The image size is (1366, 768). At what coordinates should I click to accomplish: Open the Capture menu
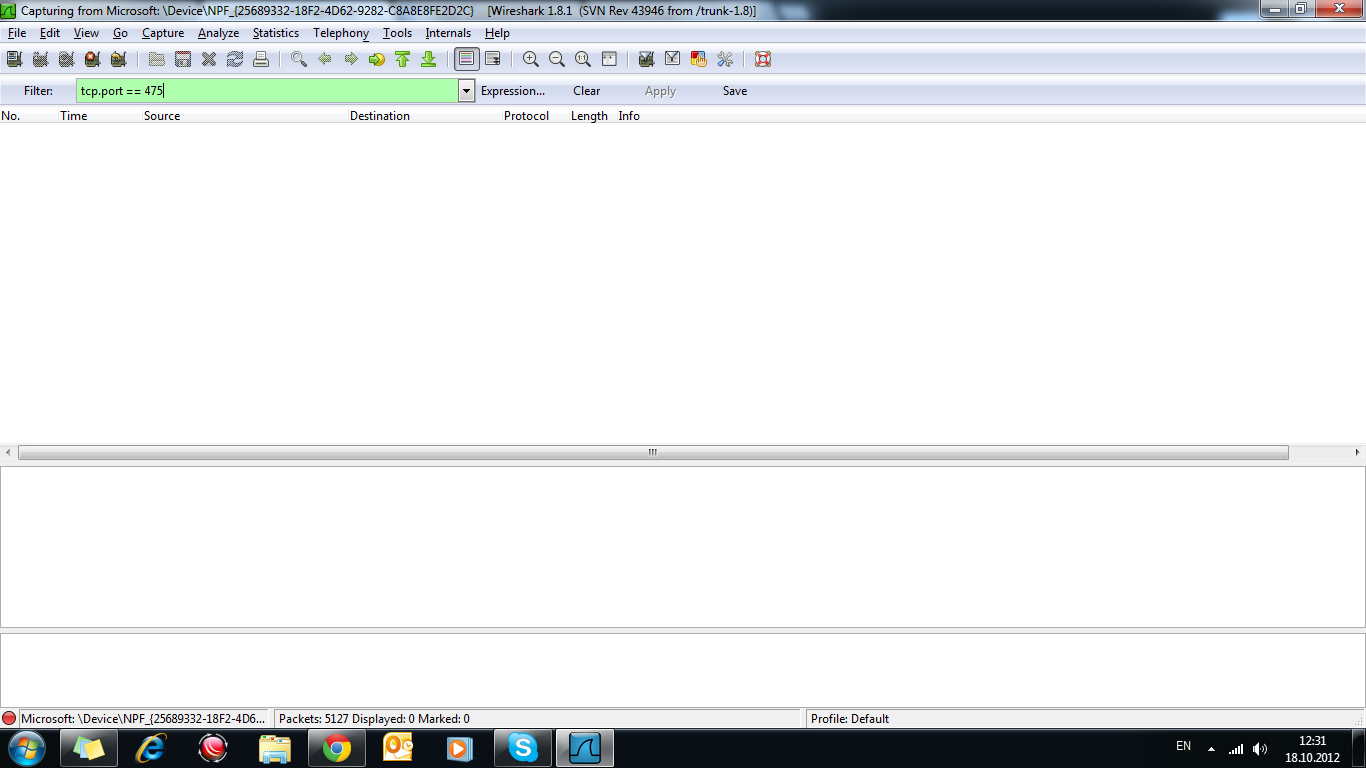point(163,33)
